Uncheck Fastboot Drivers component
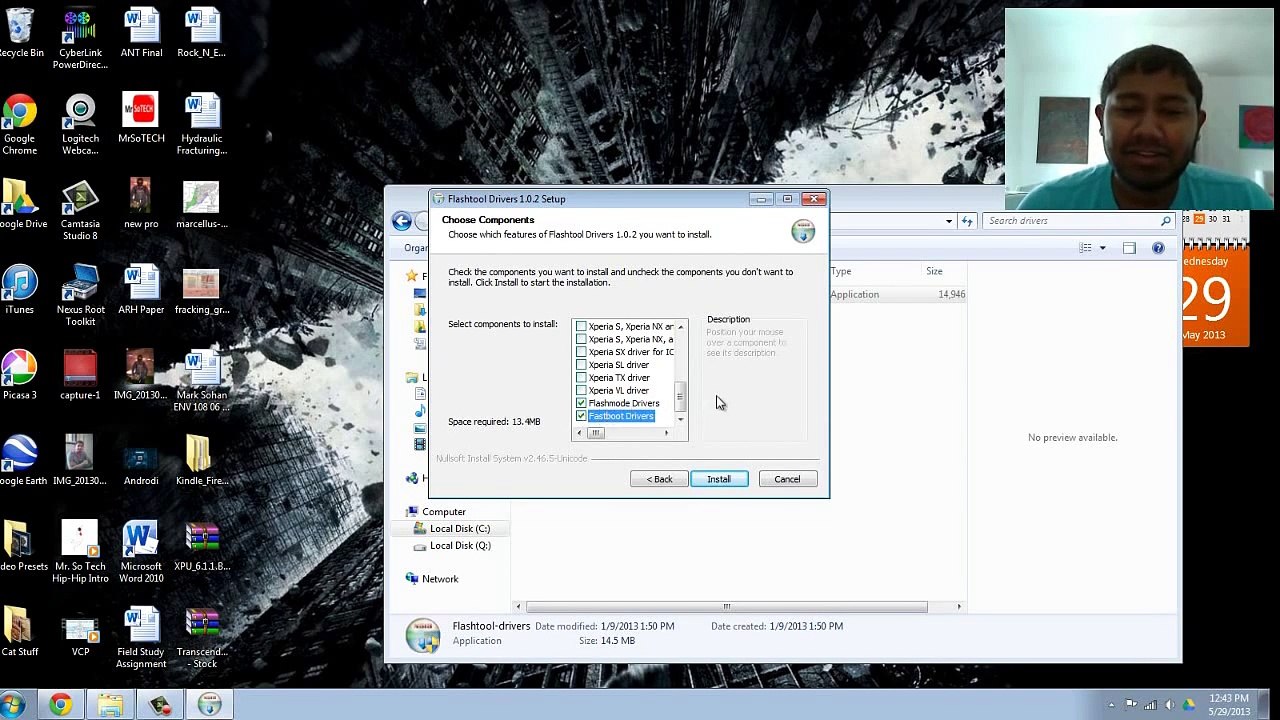The height and width of the screenshot is (720, 1280). pyautogui.click(x=581, y=416)
